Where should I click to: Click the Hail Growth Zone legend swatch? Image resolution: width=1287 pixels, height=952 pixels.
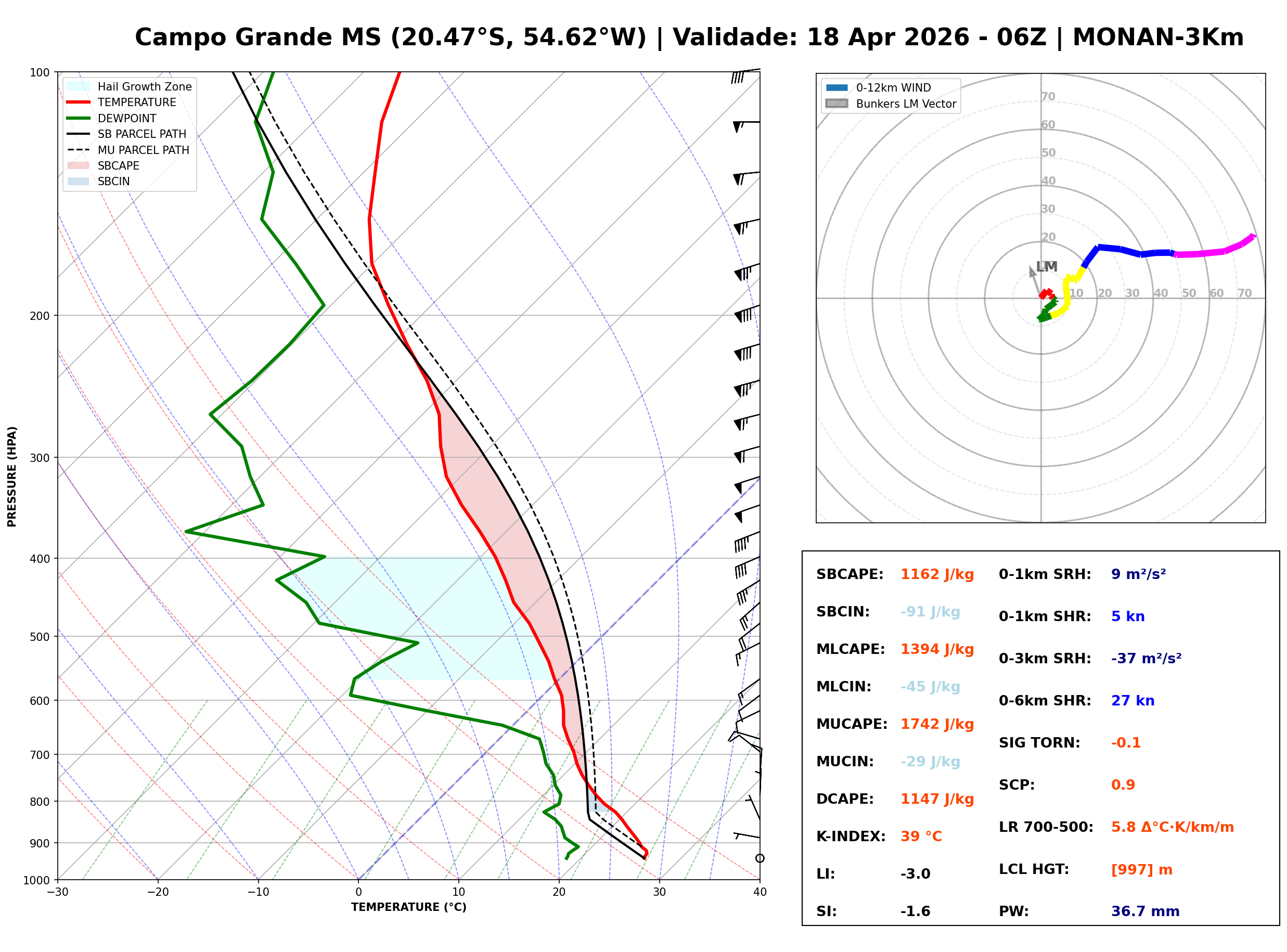point(78,86)
